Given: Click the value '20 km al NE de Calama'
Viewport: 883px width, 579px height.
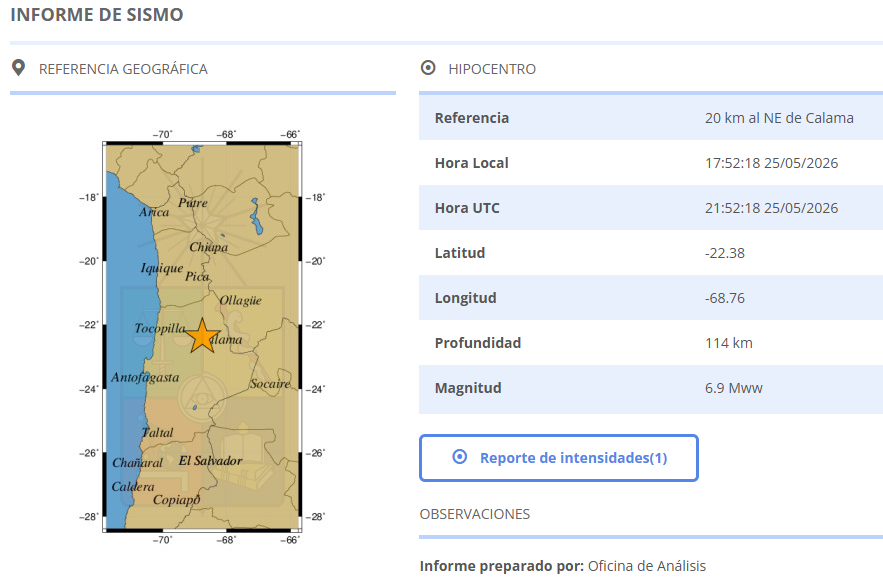Looking at the screenshot, I should [x=779, y=118].
